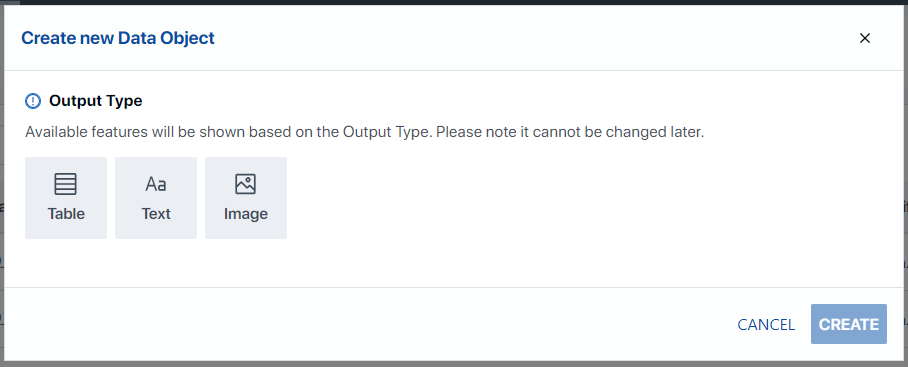Click the "cannot be changed later" note text
Screen dimensions: 908x367
coord(618,132)
